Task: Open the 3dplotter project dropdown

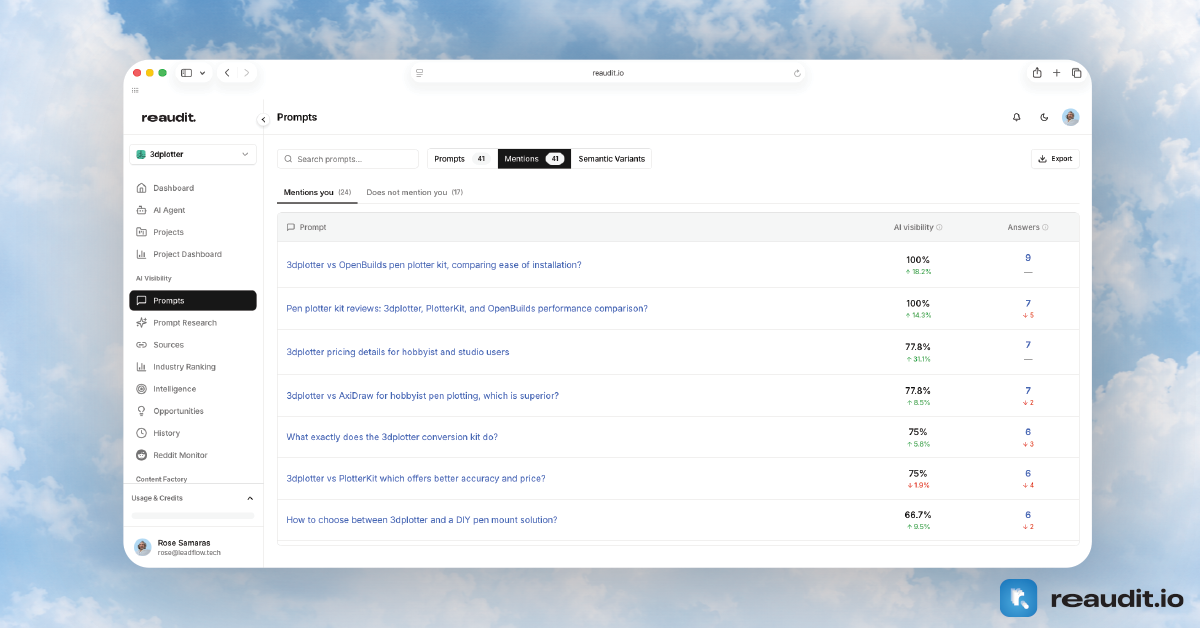Action: point(193,154)
